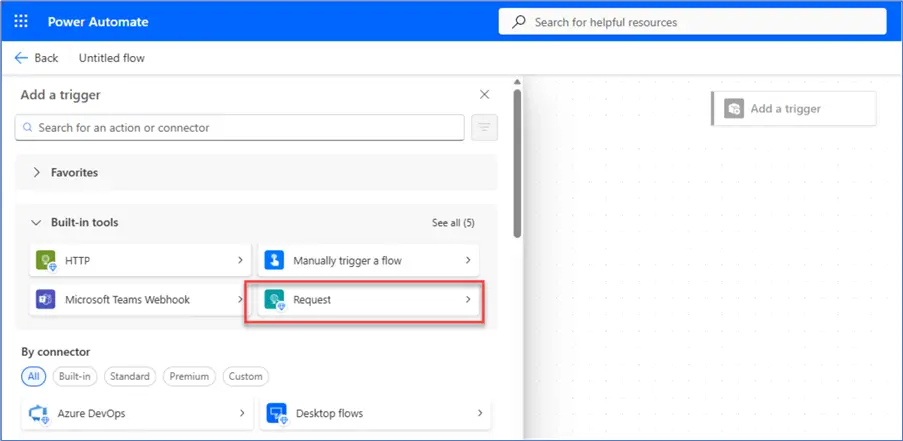Image resolution: width=903 pixels, height=441 pixels.
Task: Click Power Automate title
Action: coord(98,22)
